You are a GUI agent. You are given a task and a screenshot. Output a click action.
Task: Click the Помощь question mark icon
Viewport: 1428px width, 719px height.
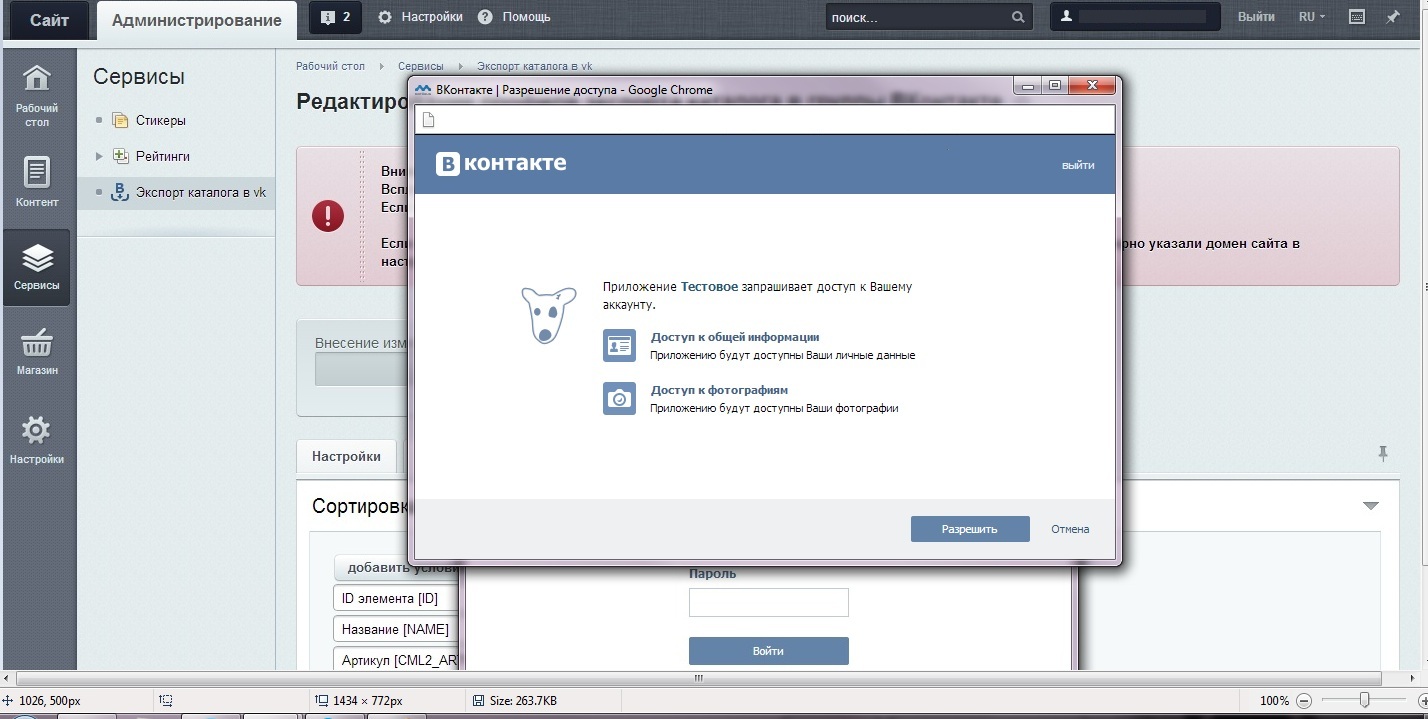click(486, 16)
